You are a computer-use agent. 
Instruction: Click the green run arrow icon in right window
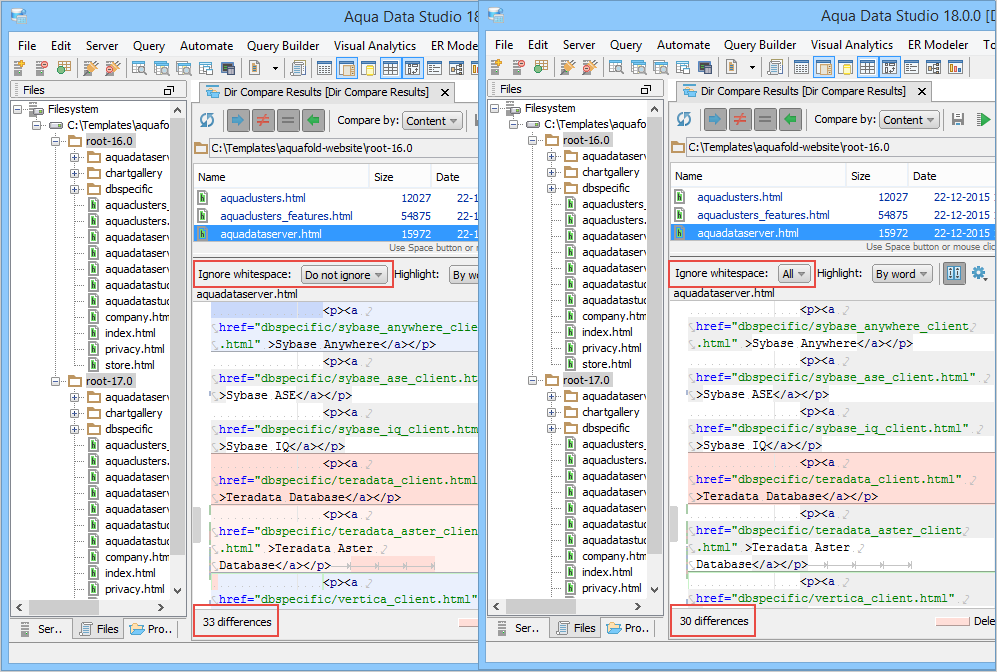[x=983, y=120]
